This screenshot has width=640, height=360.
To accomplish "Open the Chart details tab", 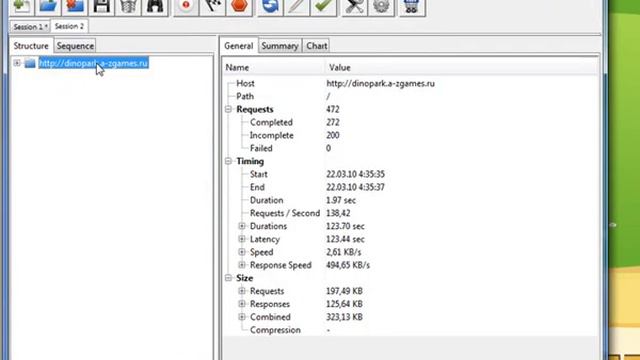I will pyautogui.click(x=317, y=46).
